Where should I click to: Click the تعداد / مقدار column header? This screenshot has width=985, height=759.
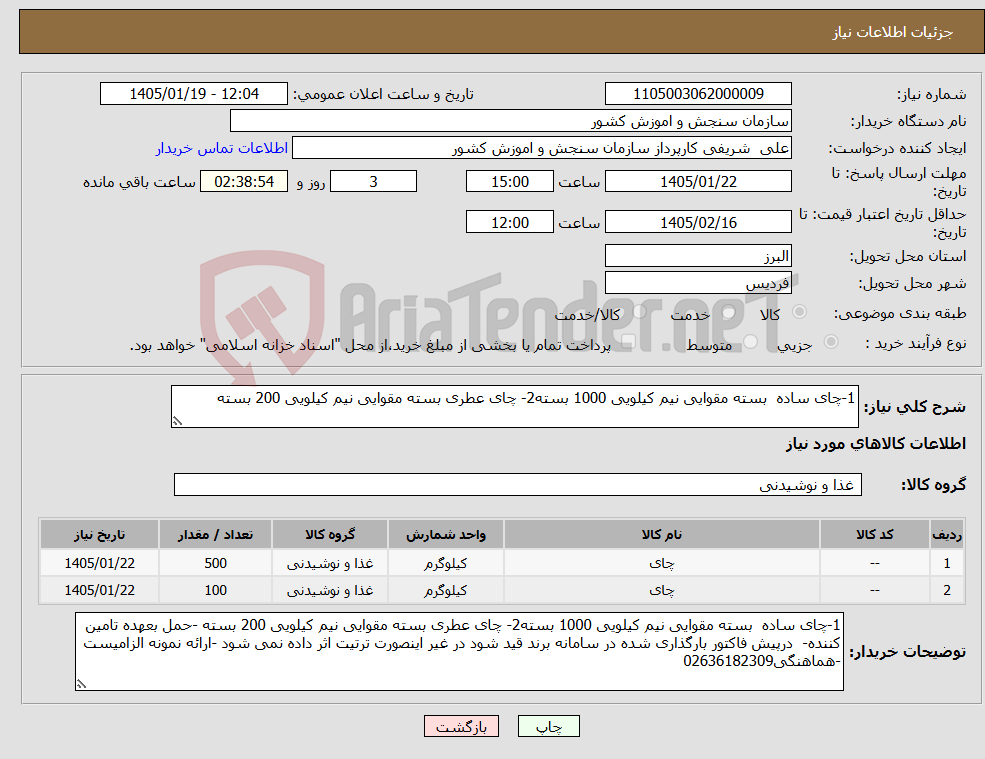click(x=215, y=534)
